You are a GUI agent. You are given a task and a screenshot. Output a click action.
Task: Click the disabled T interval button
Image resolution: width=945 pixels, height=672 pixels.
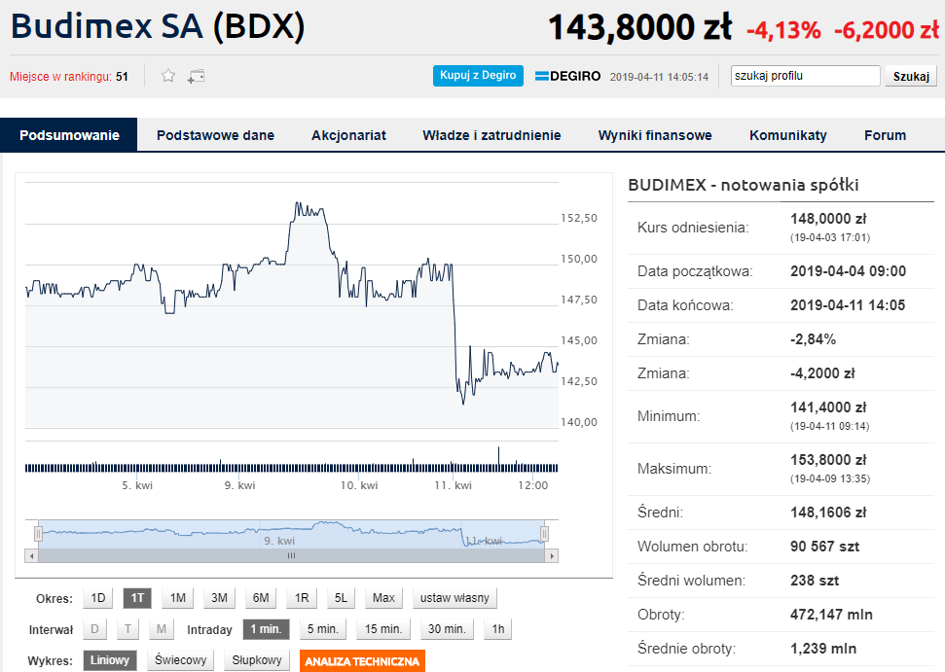click(x=128, y=629)
